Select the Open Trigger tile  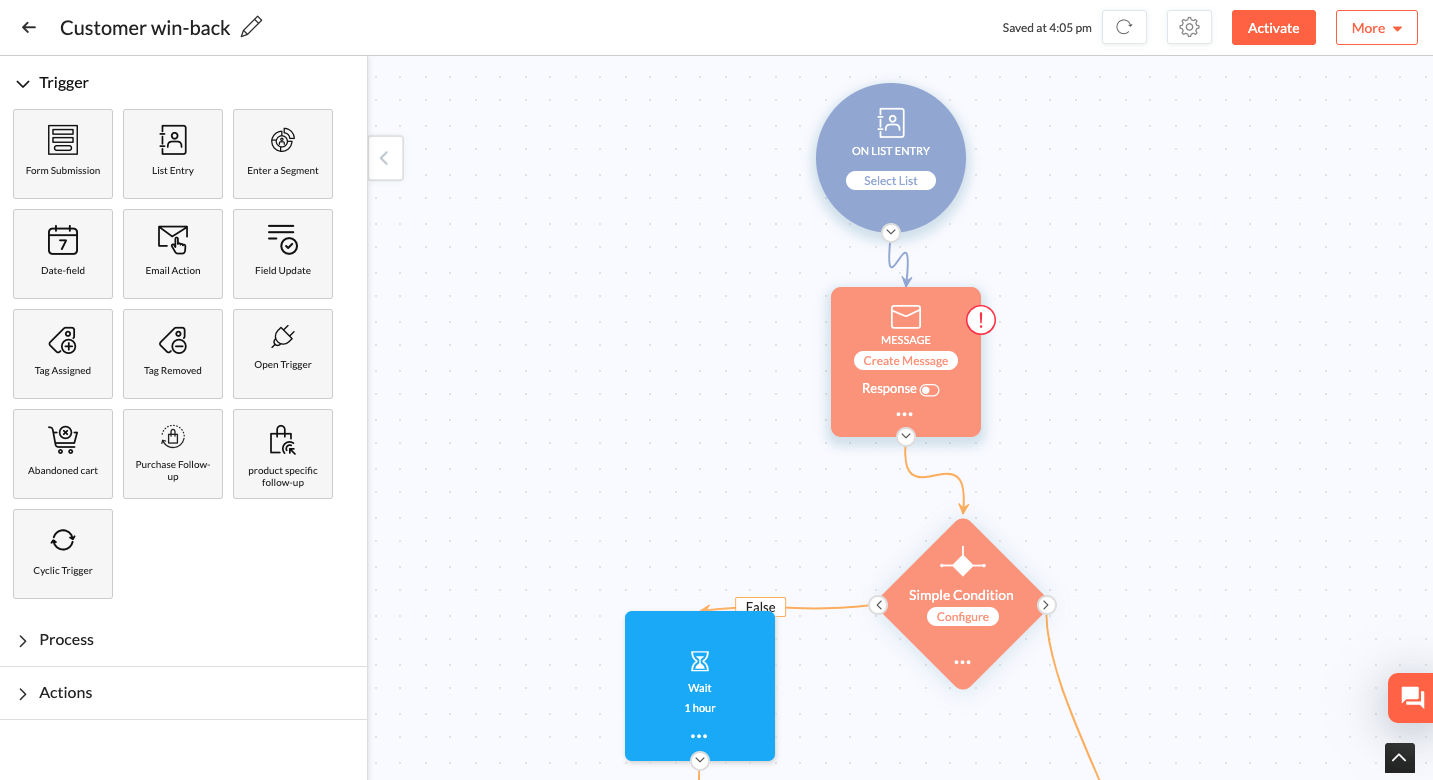[283, 354]
